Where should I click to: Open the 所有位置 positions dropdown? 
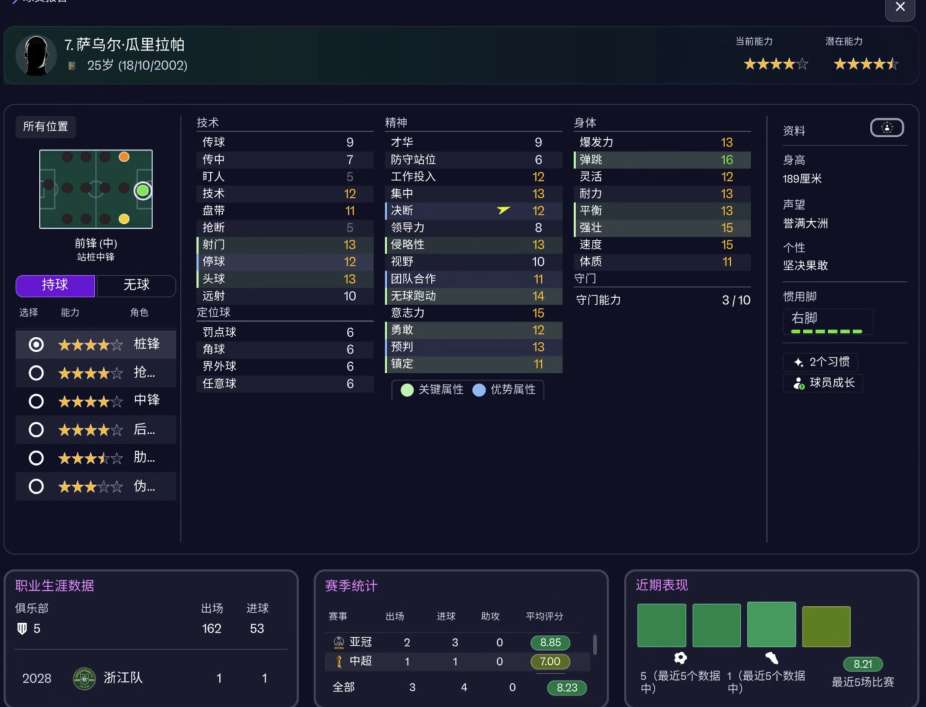tap(46, 127)
